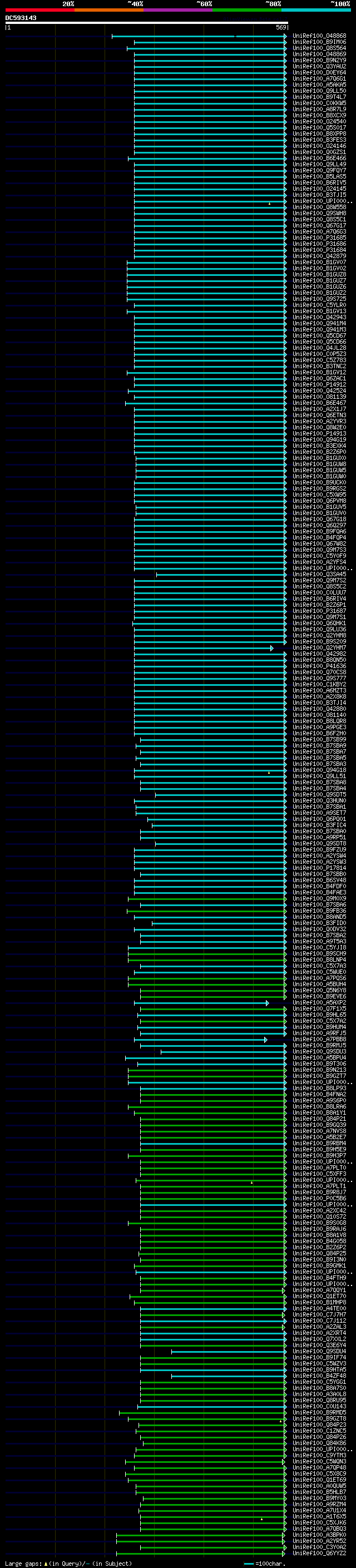Click the green alignment bar for UniRef100_B9FB36

point(206,911)
